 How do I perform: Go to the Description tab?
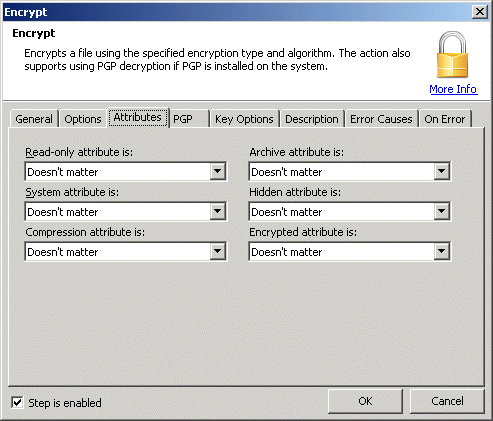click(x=312, y=119)
